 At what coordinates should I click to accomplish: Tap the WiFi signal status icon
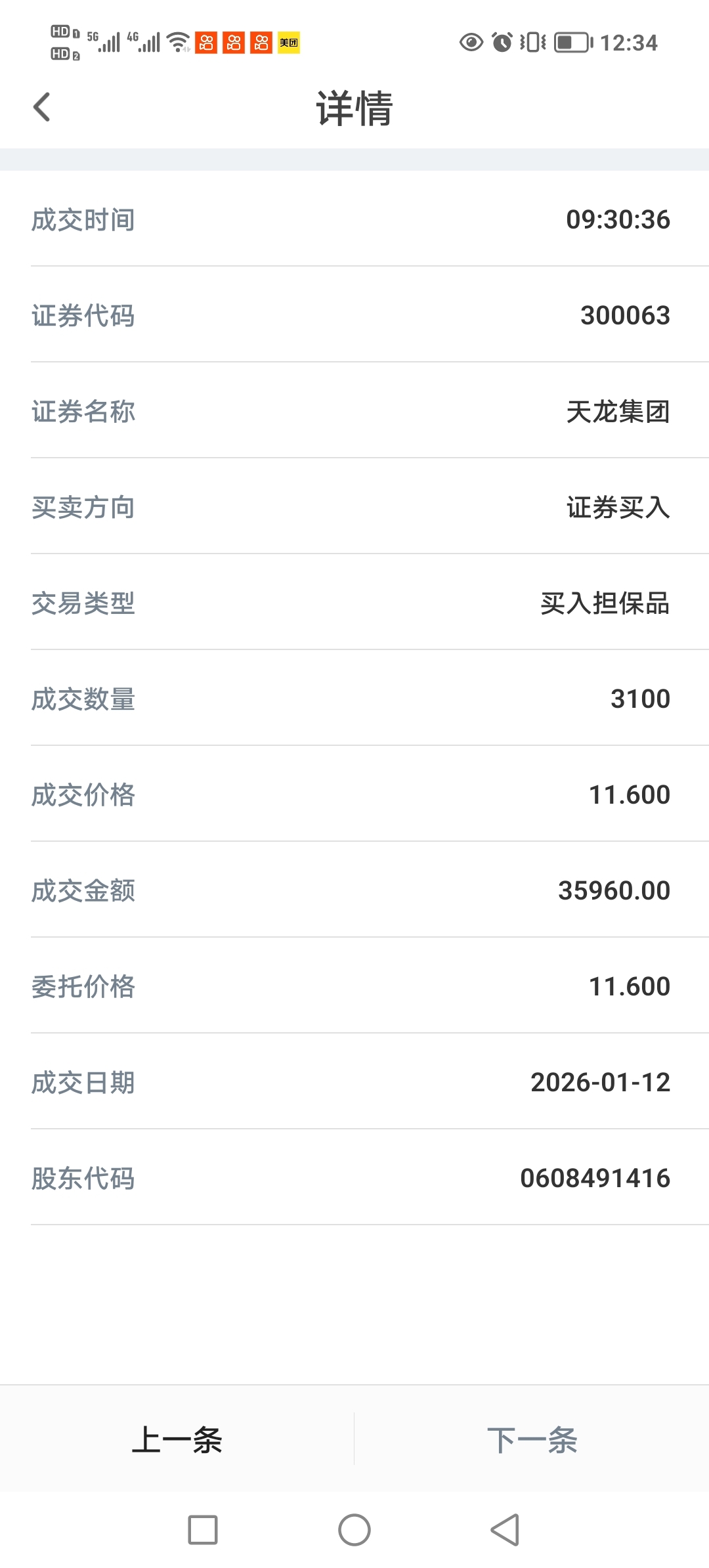point(179,43)
